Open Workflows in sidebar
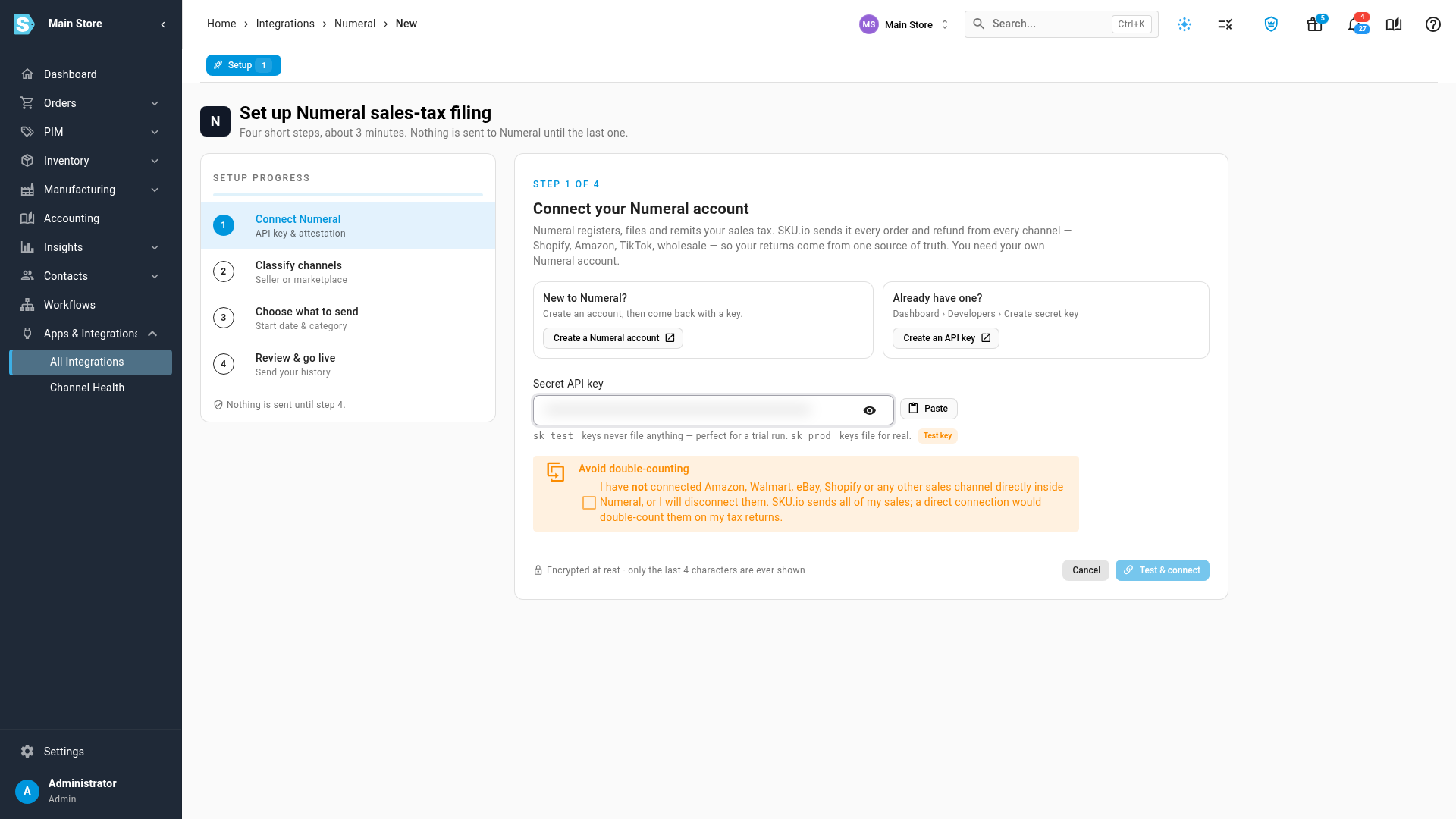Screen dimensions: 1456x819 pos(90,305)
